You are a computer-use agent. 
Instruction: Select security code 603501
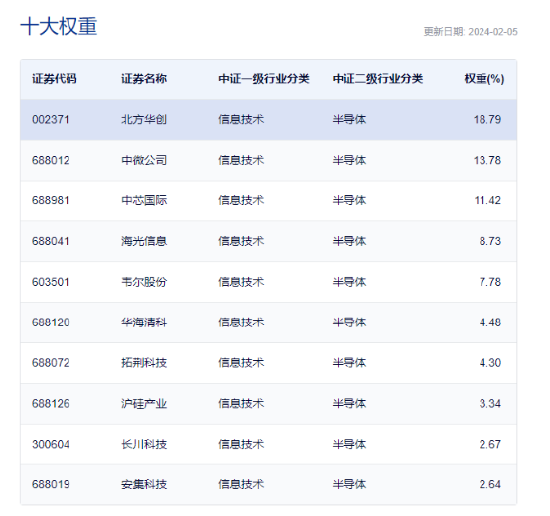pyautogui.click(x=51, y=282)
